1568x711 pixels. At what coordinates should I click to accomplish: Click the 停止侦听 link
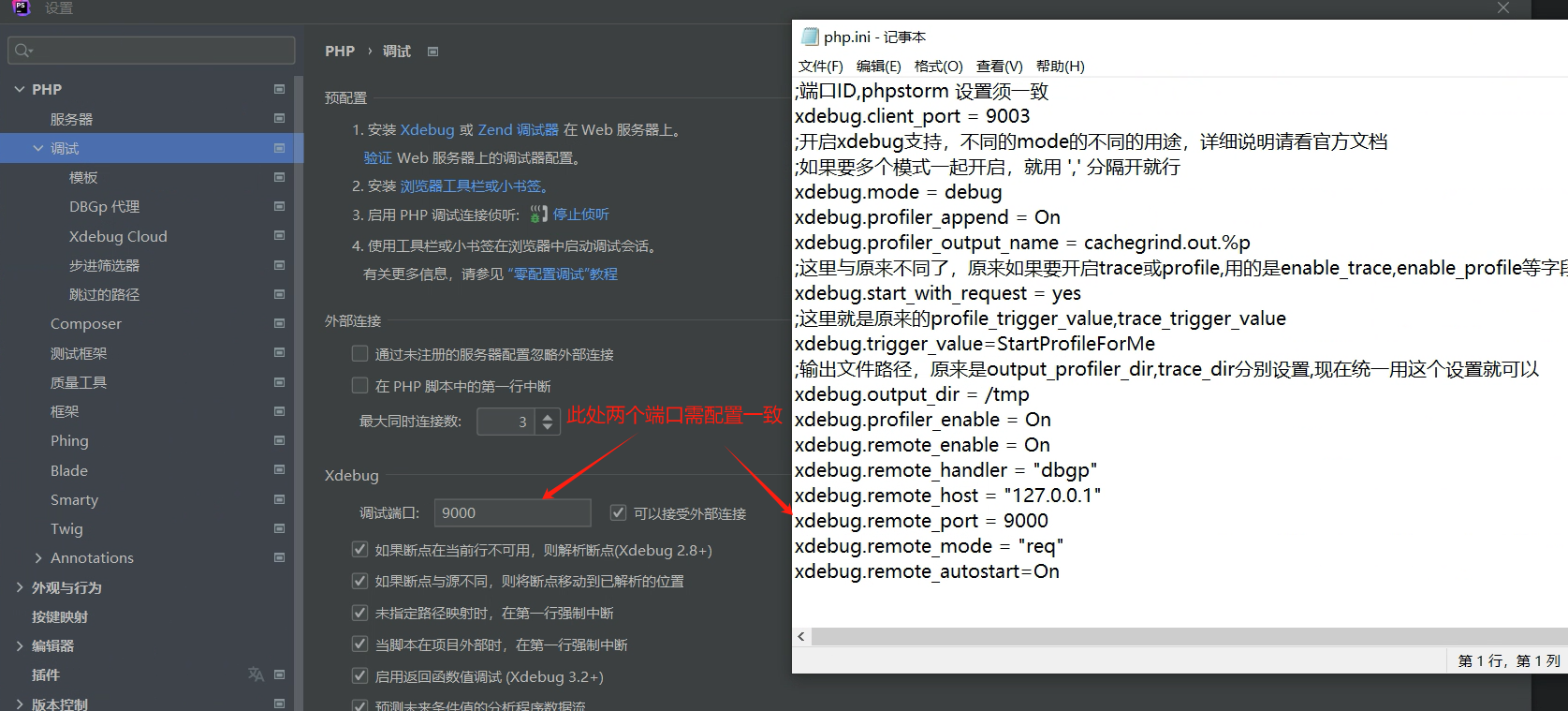point(580,215)
